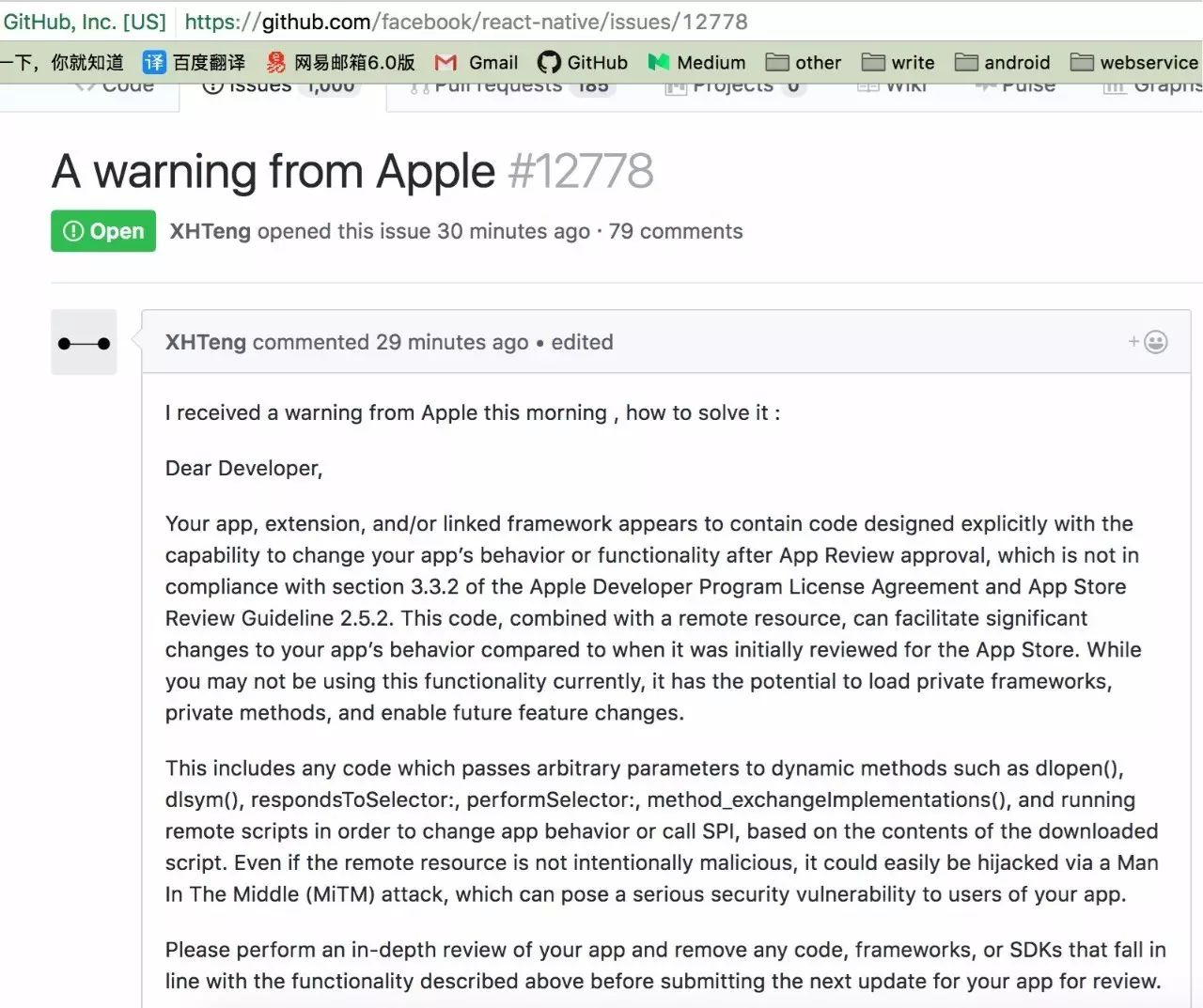Click the 'I received a warning from Apple' line

click(473, 412)
